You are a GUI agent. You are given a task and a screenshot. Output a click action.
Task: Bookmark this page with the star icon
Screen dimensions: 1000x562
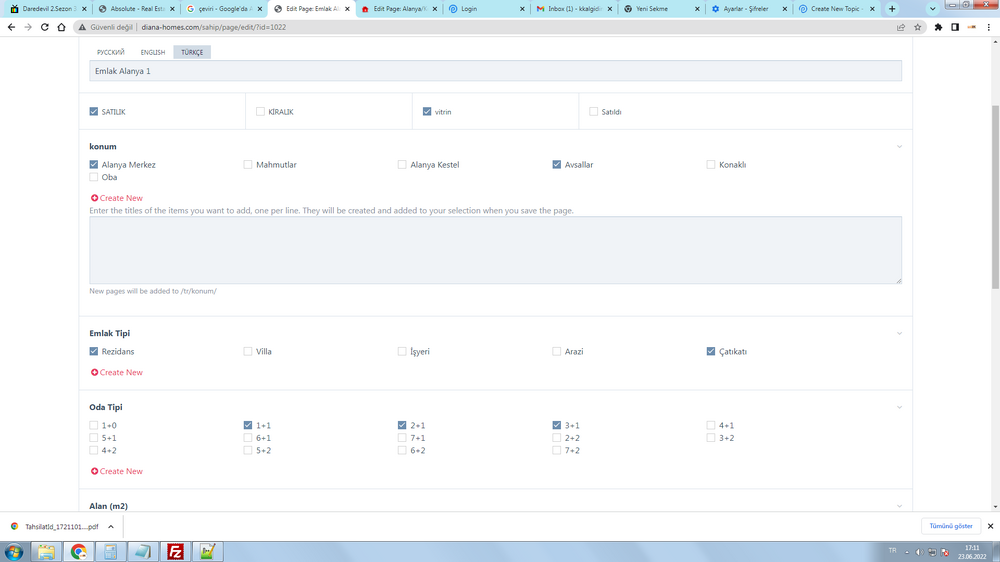pyautogui.click(x=917, y=27)
